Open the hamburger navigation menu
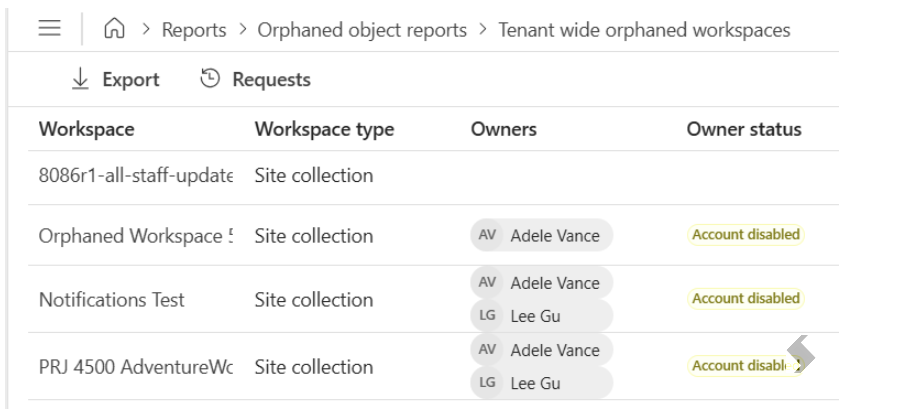903x410 pixels. (x=50, y=28)
